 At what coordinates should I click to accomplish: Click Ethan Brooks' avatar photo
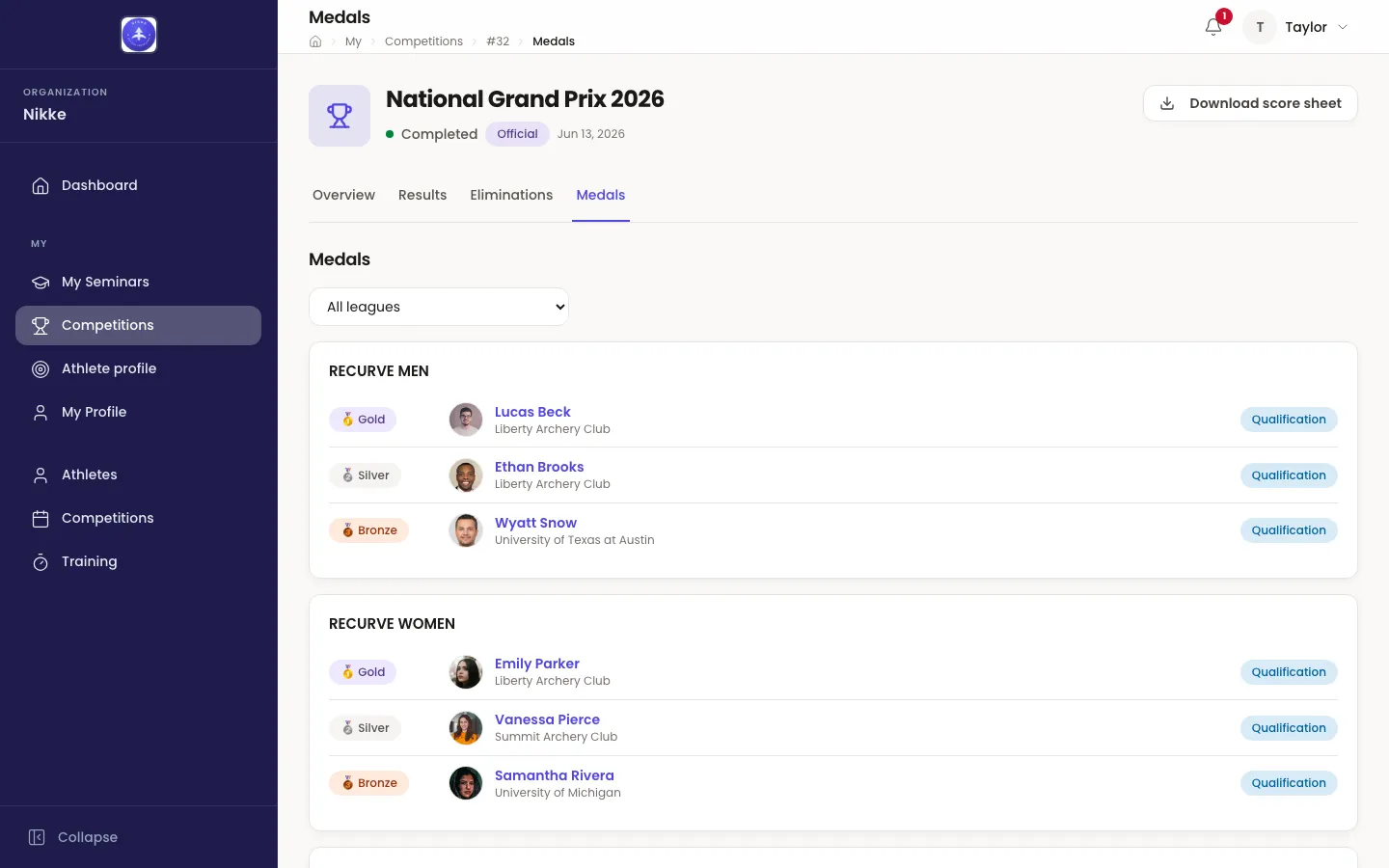point(466,475)
